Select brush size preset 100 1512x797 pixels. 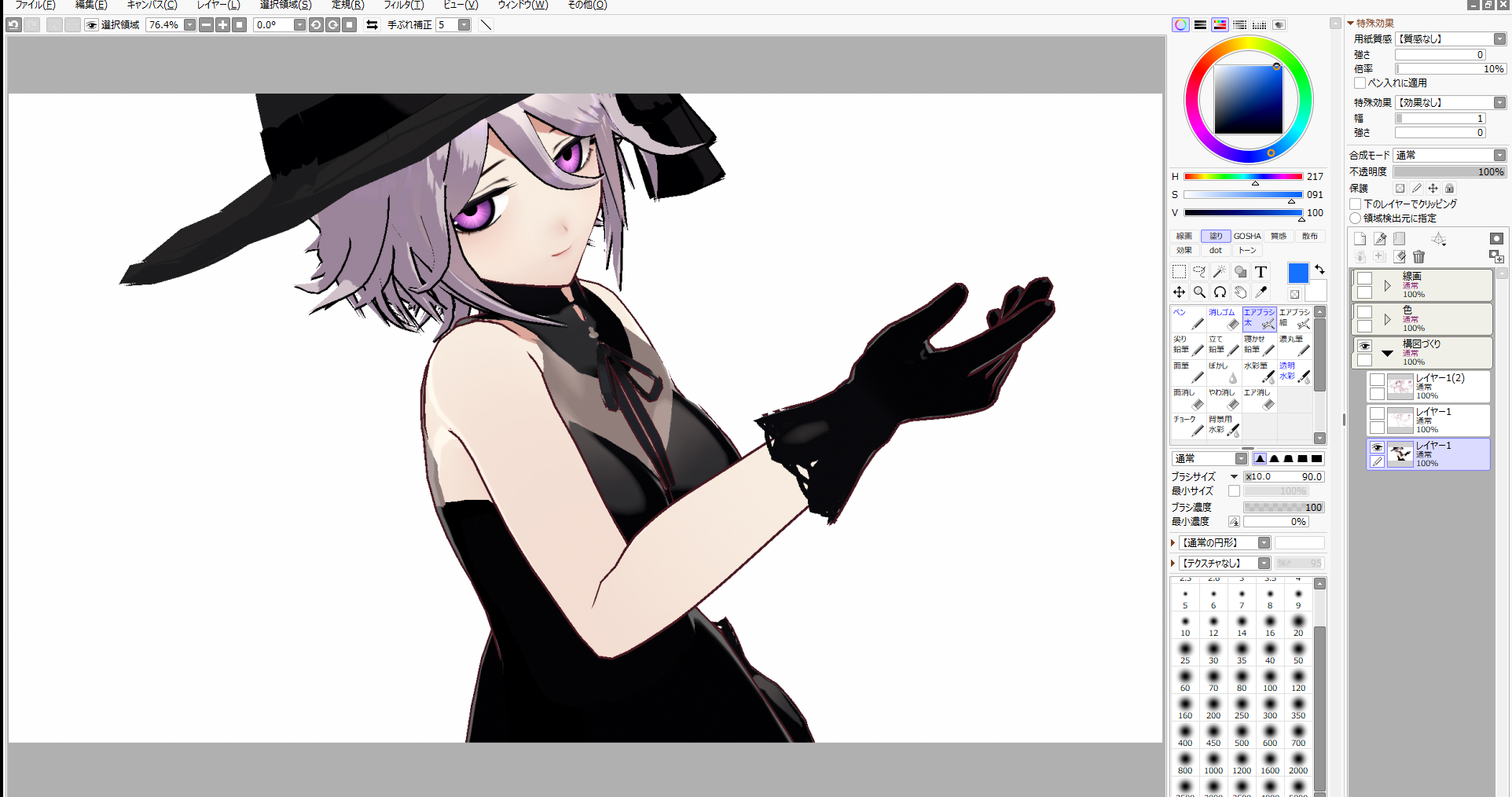(x=1270, y=681)
